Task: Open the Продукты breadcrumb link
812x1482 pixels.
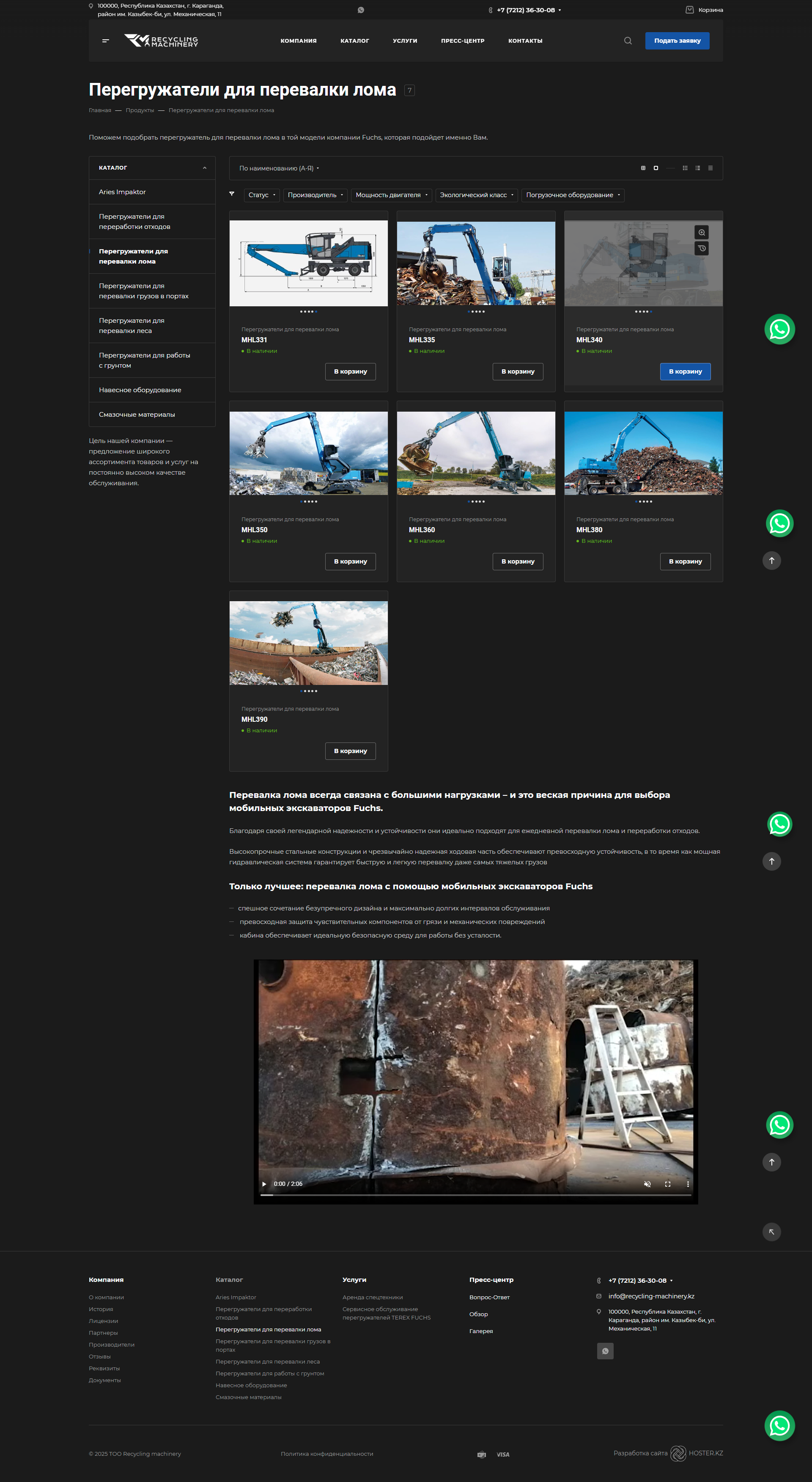Action: (140, 110)
